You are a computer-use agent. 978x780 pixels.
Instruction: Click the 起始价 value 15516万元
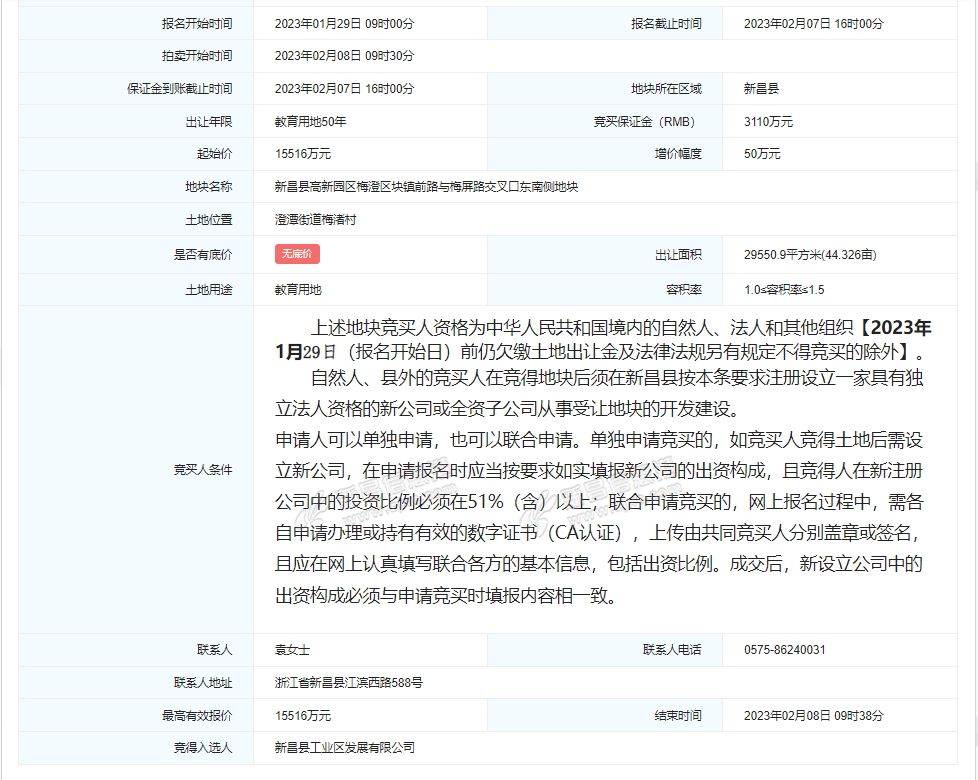tap(303, 154)
